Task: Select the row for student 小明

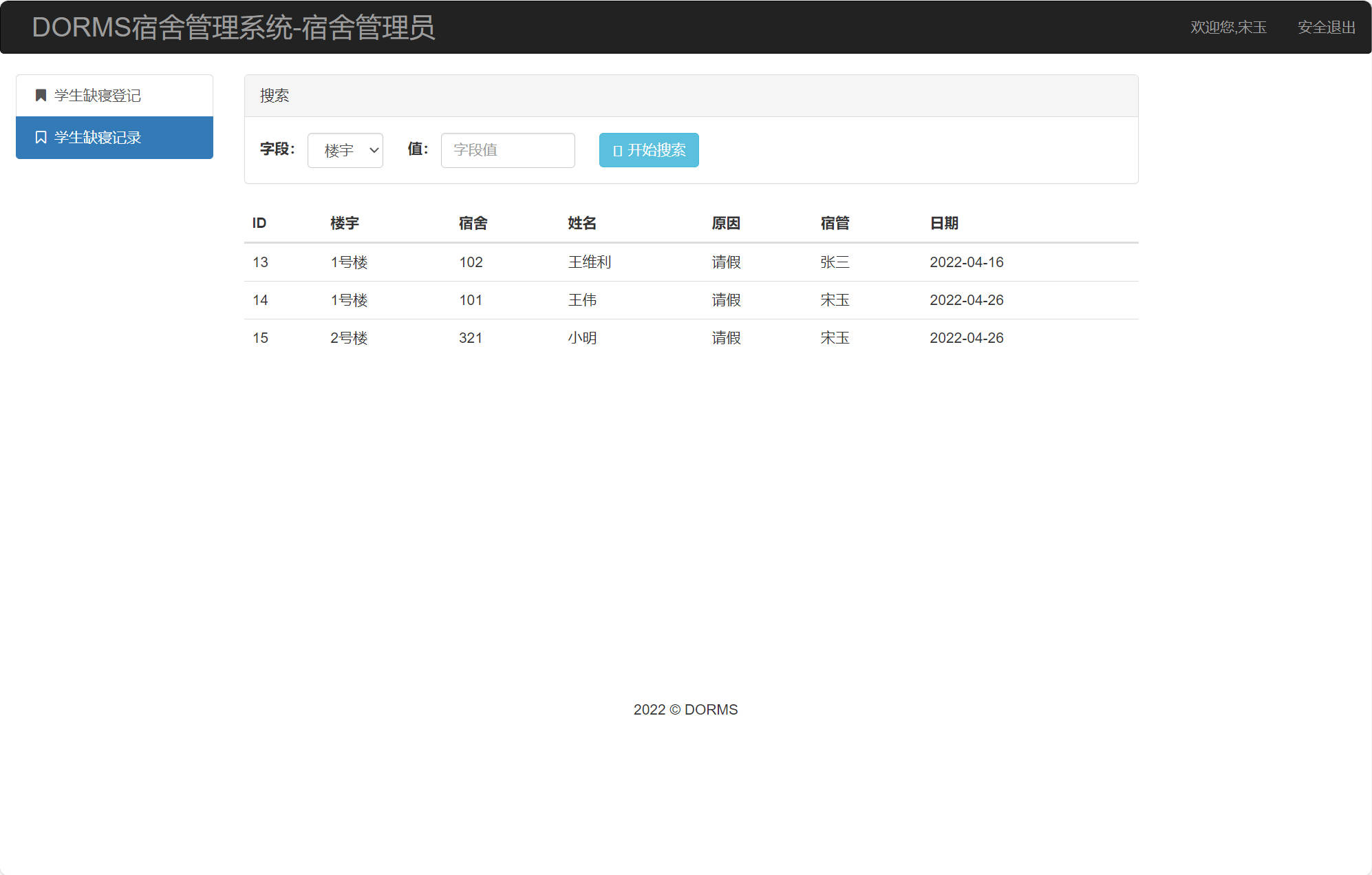Action: pyautogui.click(x=582, y=338)
